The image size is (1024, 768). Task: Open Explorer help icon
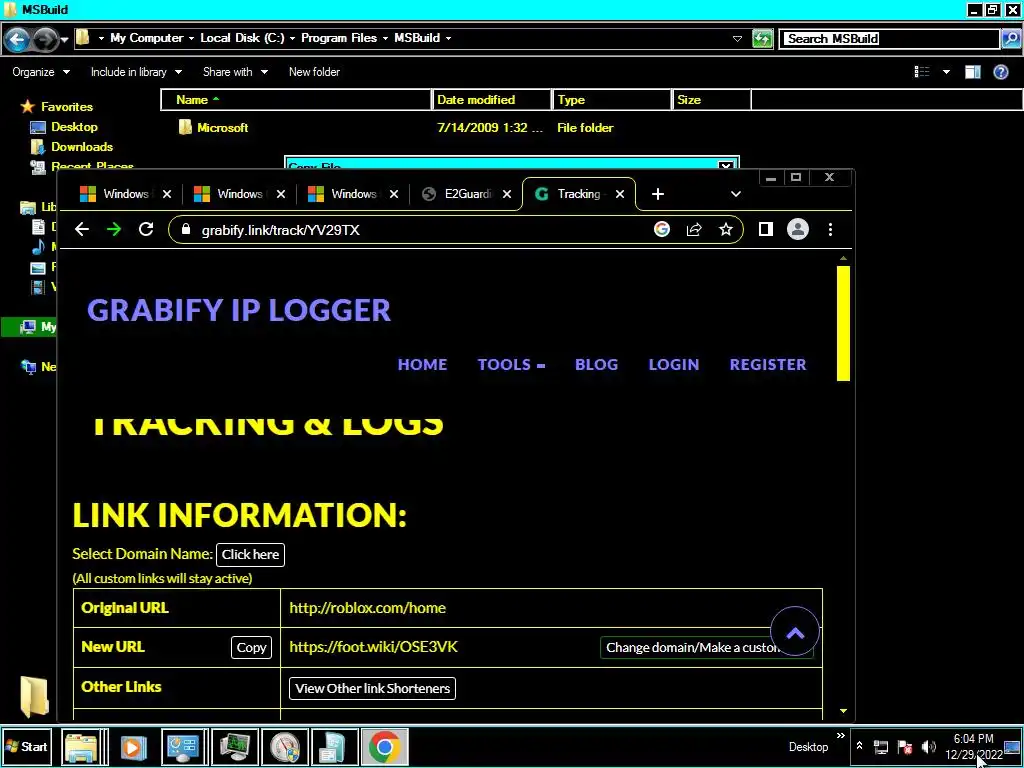pos(1000,72)
